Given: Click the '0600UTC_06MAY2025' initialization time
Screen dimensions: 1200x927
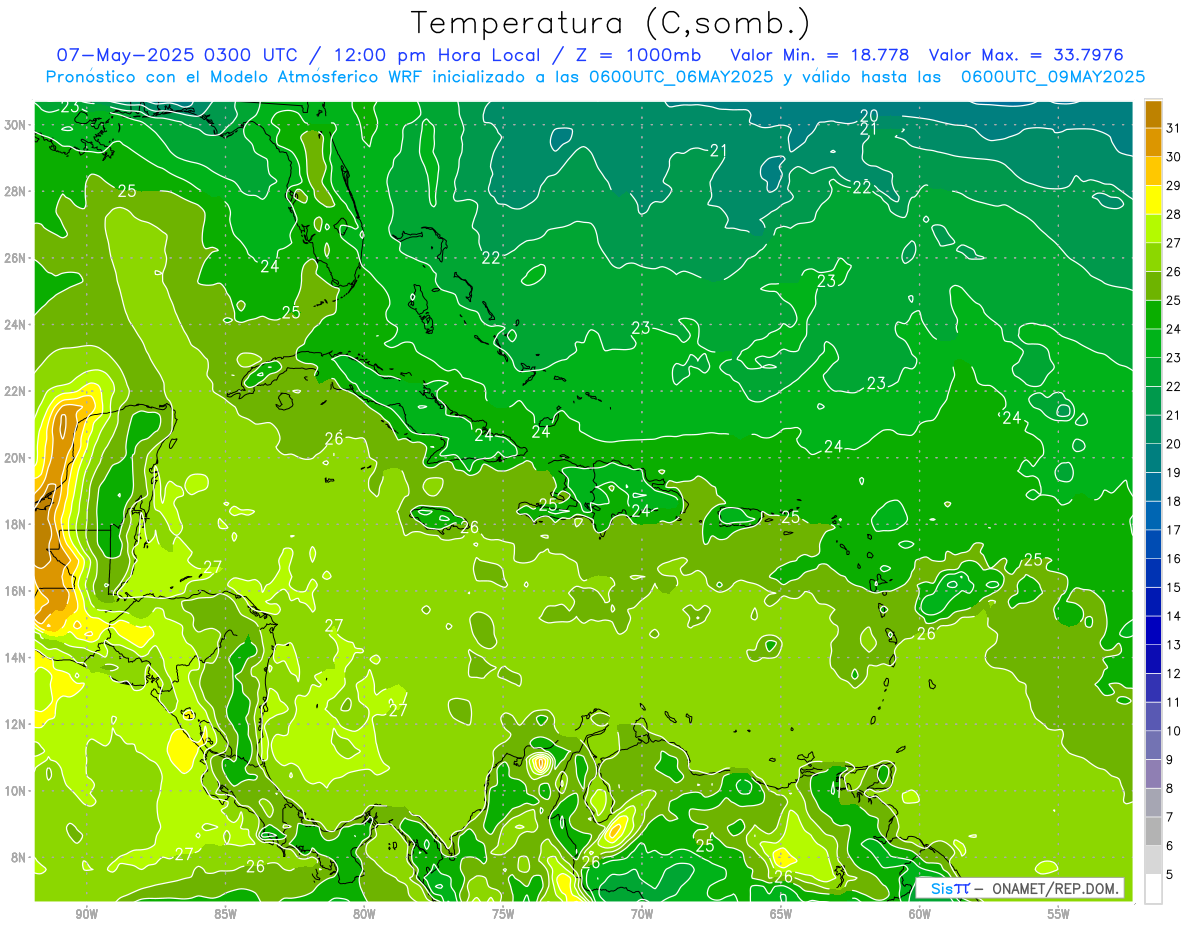Looking at the screenshot, I should pyautogui.click(x=680, y=77).
